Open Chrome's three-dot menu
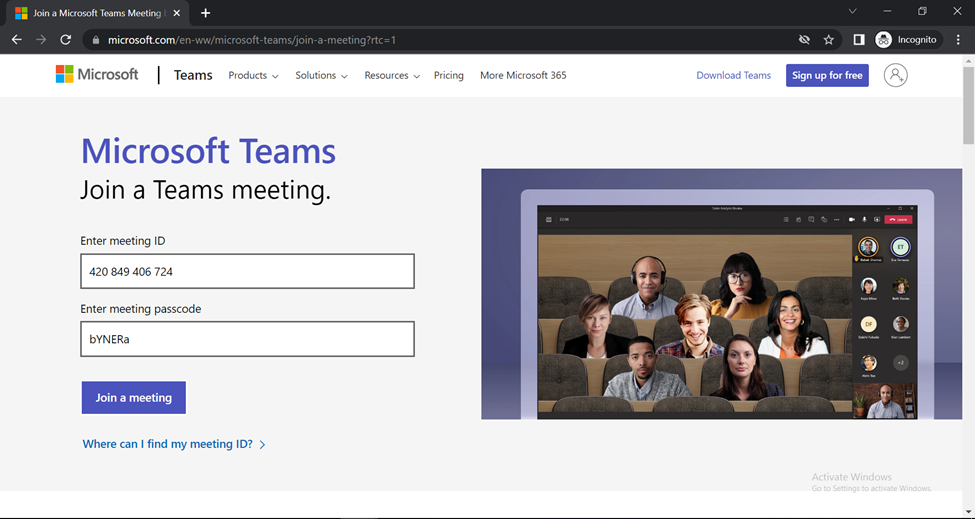 [x=958, y=40]
